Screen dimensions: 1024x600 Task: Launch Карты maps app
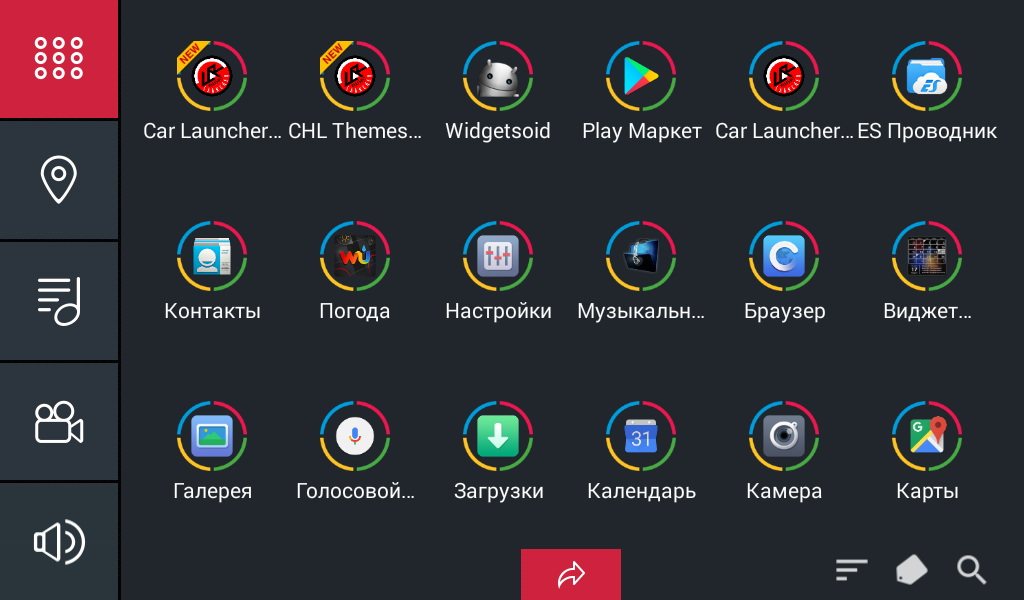(x=927, y=435)
